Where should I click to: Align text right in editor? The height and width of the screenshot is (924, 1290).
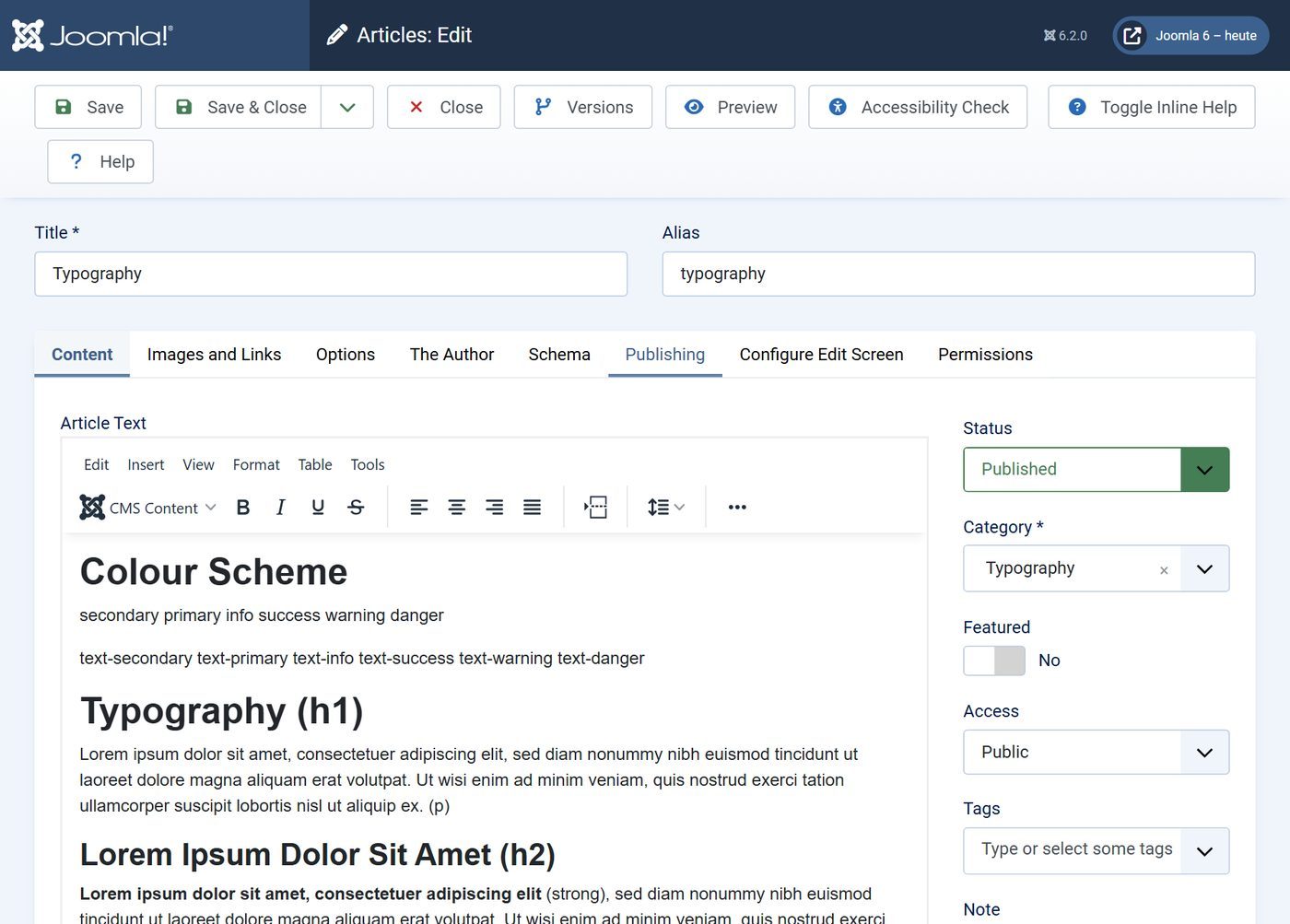[495, 507]
